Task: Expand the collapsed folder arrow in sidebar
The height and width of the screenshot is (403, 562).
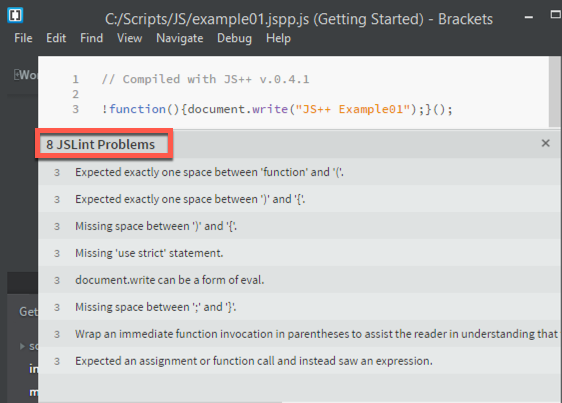Action: pos(22,346)
